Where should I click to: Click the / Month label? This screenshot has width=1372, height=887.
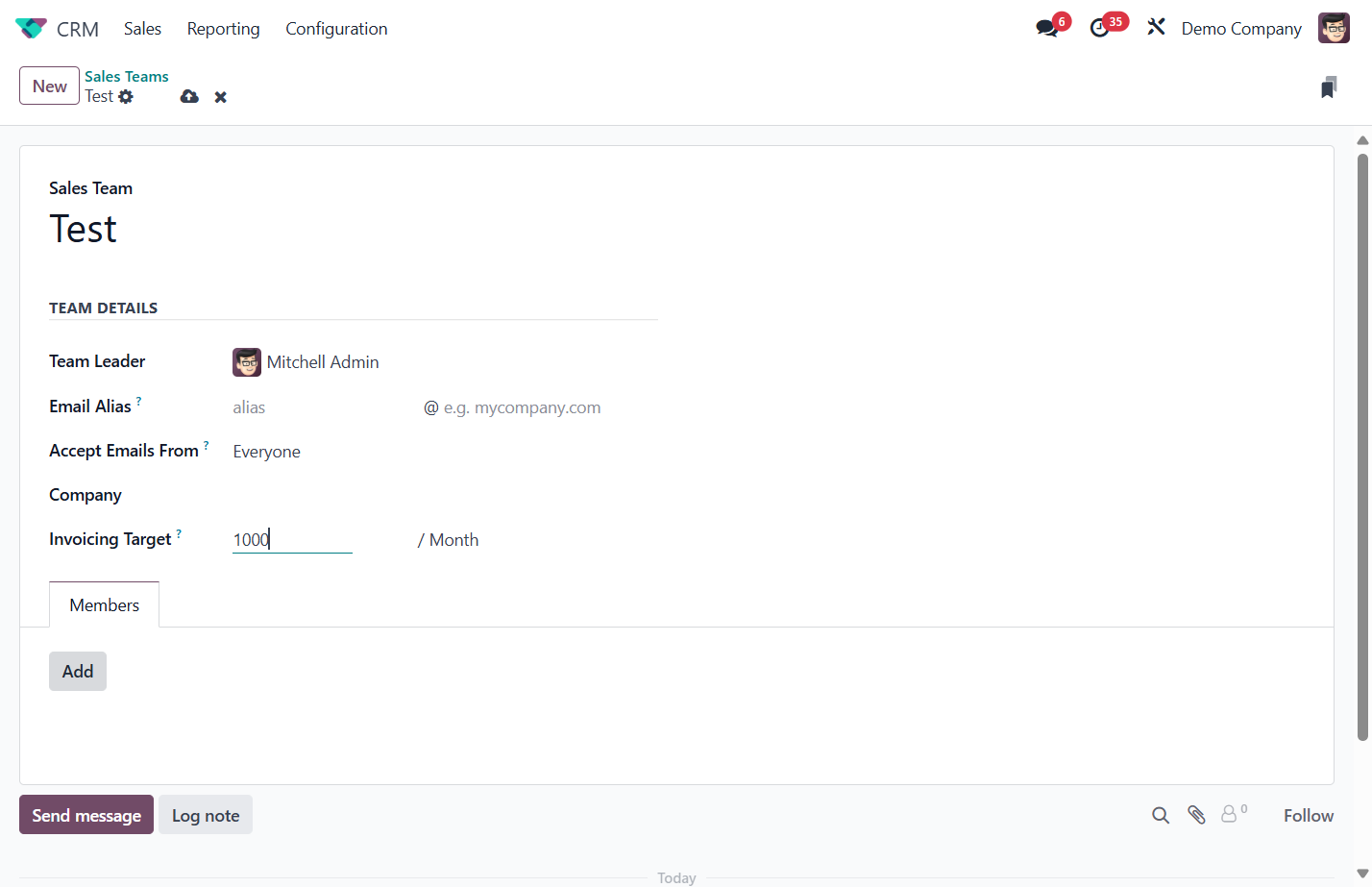pos(448,540)
